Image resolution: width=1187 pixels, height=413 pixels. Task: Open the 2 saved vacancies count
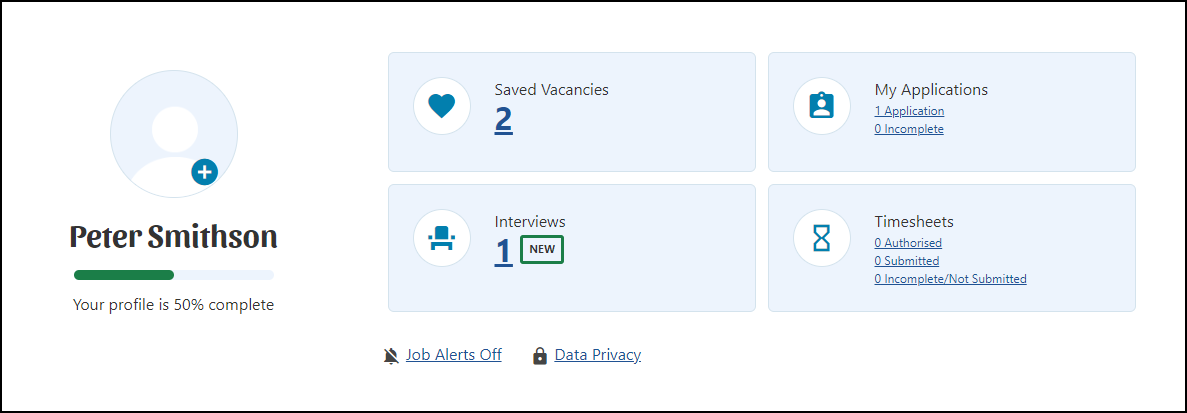pyautogui.click(x=503, y=119)
